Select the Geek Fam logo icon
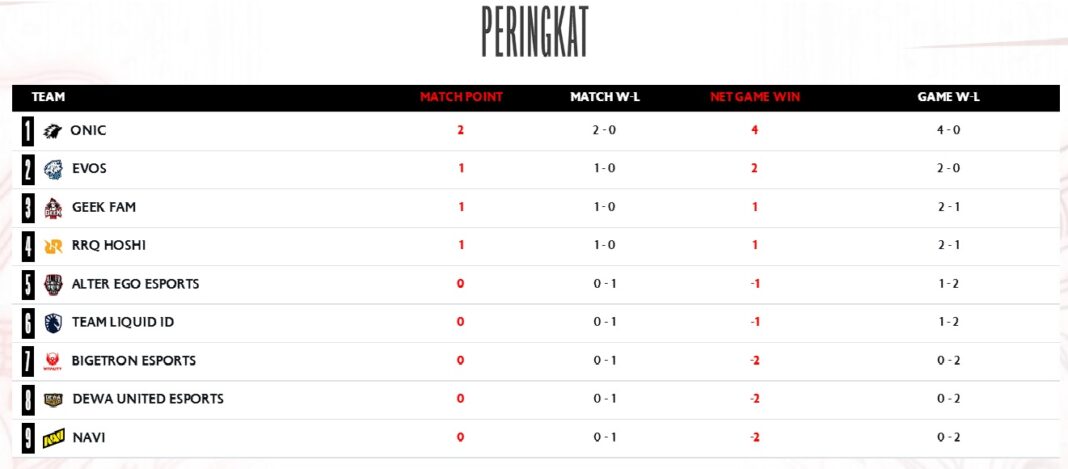Image resolution: width=1068 pixels, height=469 pixels. coord(53,208)
